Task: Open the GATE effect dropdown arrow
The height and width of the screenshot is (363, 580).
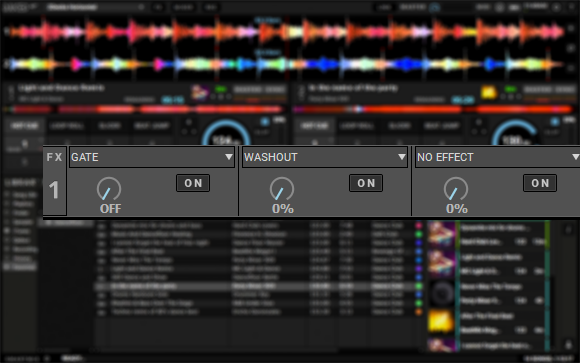Action: (229, 157)
